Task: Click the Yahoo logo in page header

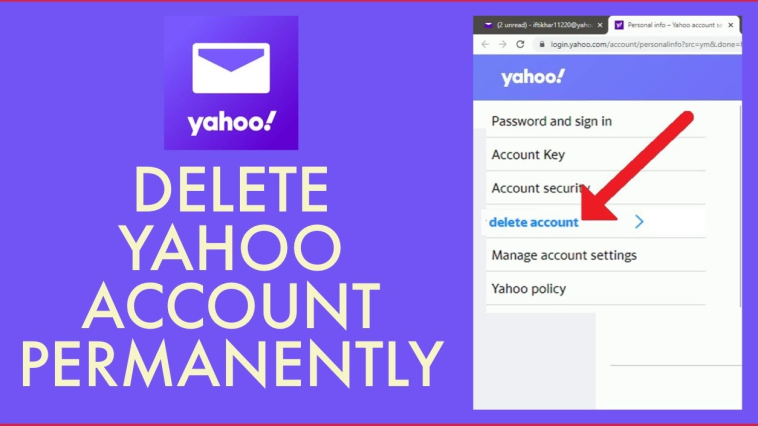Action: [x=533, y=77]
